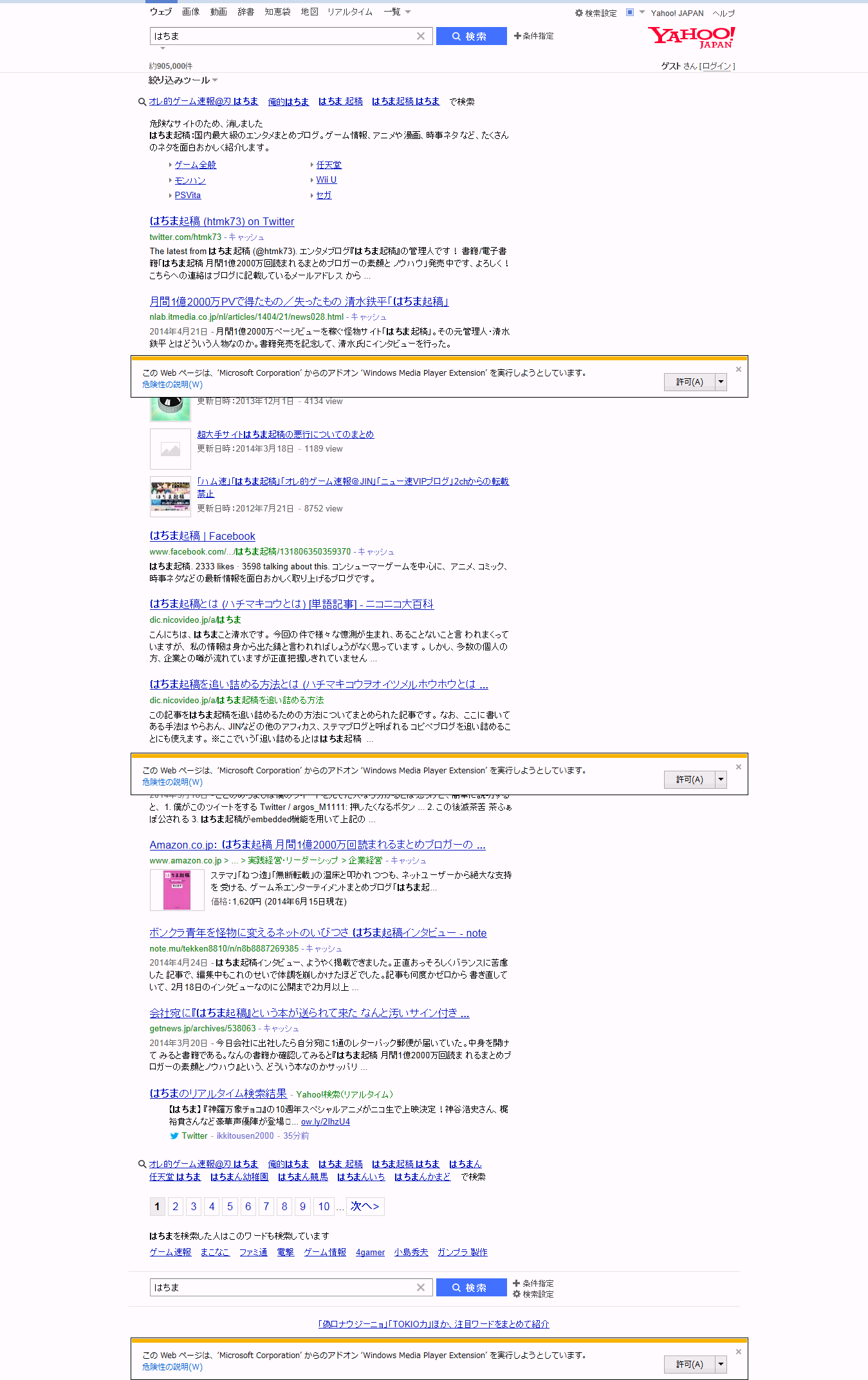
Task: Open the PSVita sitelink
Action: 188,196
